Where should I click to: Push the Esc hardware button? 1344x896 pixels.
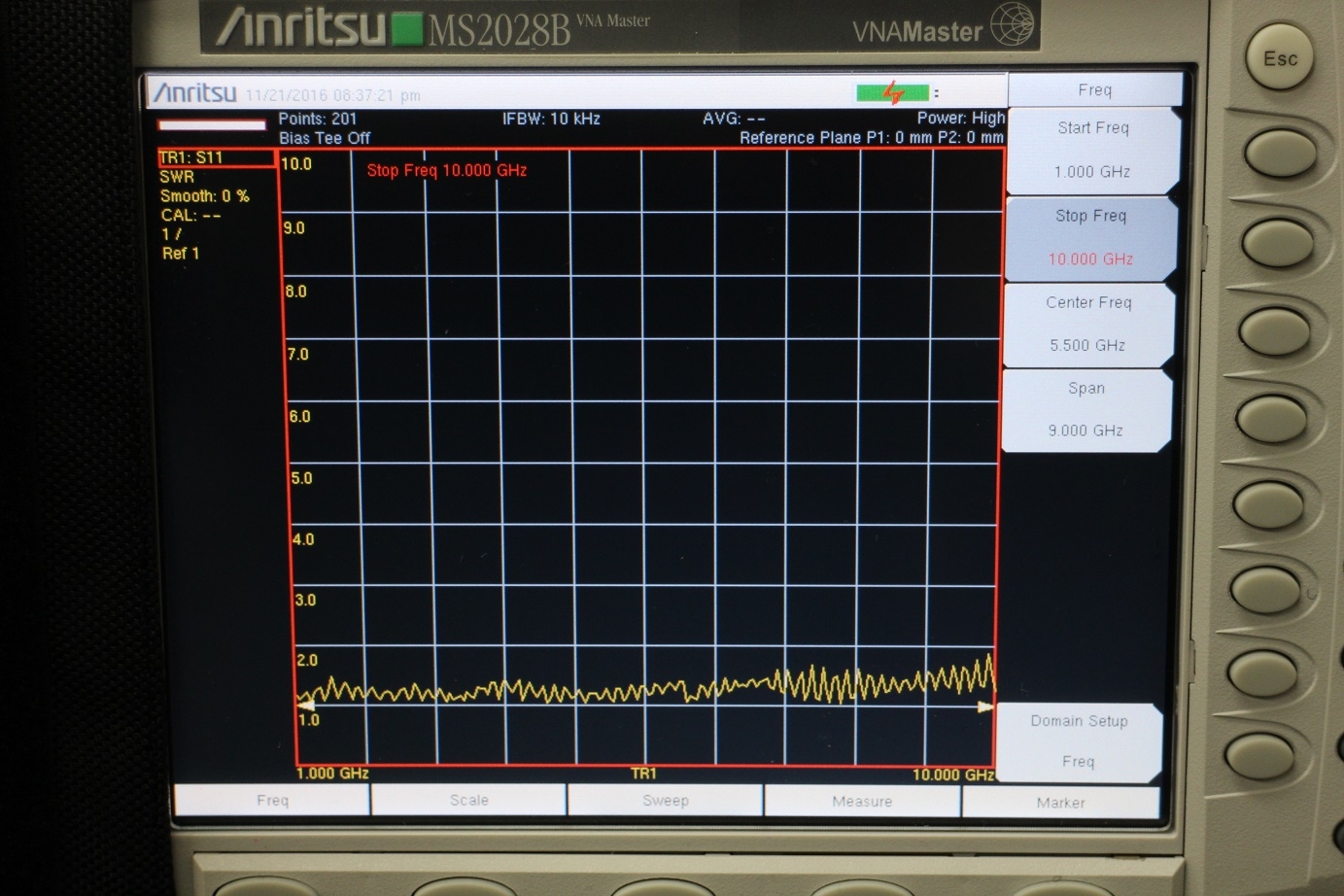[x=1280, y=59]
